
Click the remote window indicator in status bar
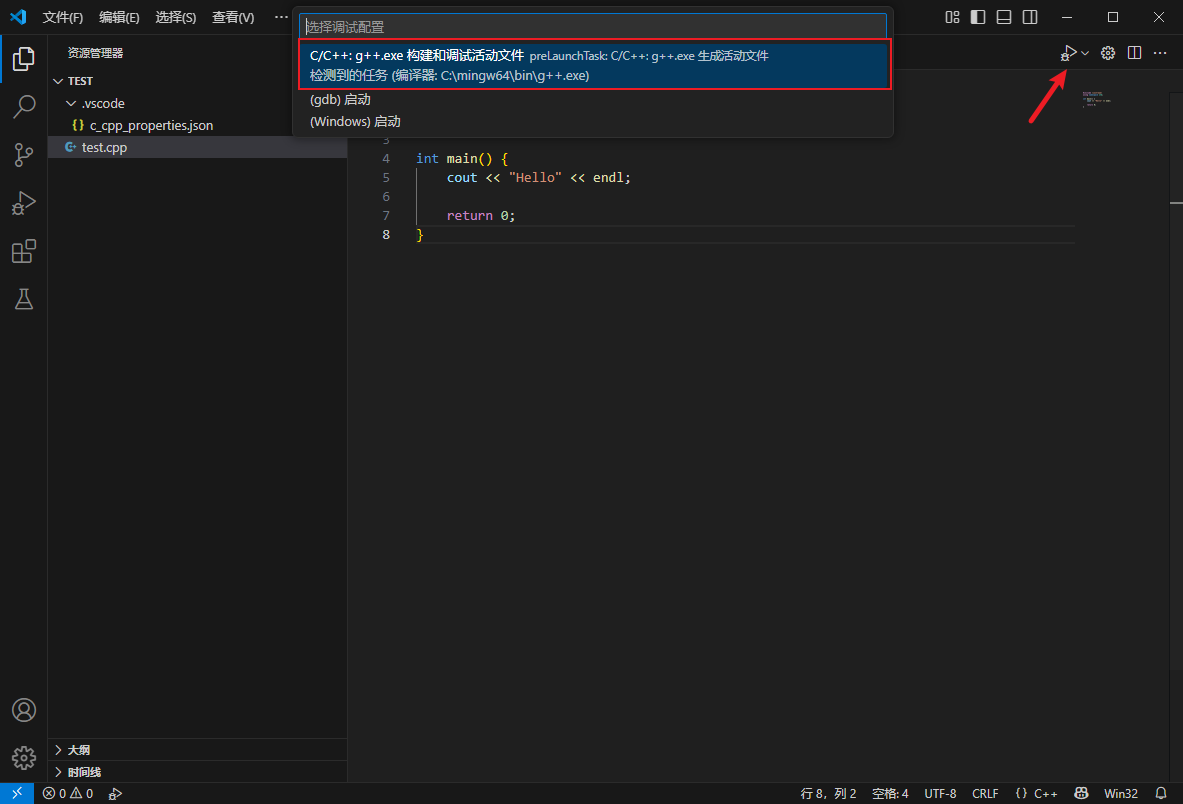click(x=17, y=793)
